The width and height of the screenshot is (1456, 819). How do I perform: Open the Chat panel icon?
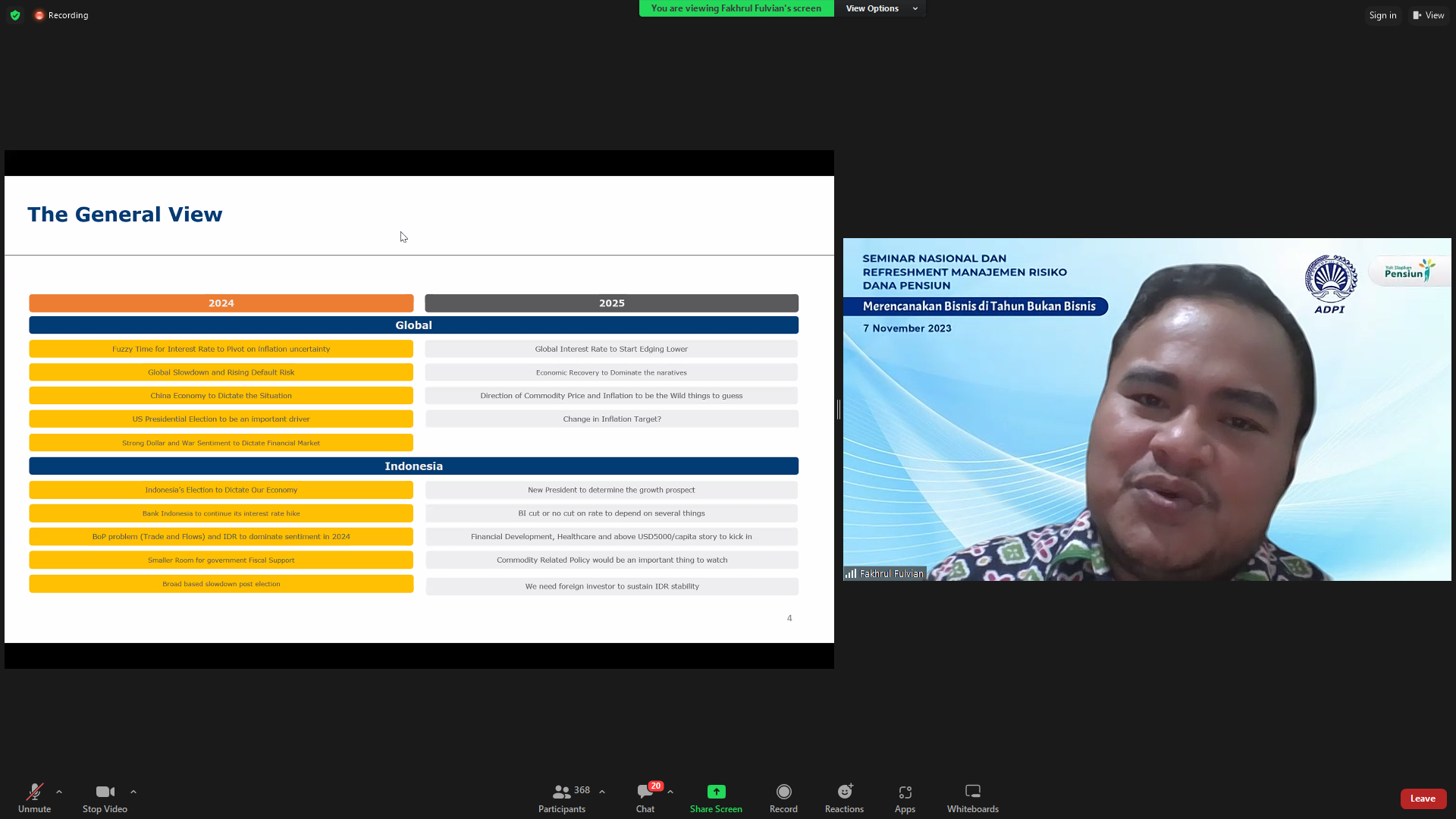click(645, 792)
